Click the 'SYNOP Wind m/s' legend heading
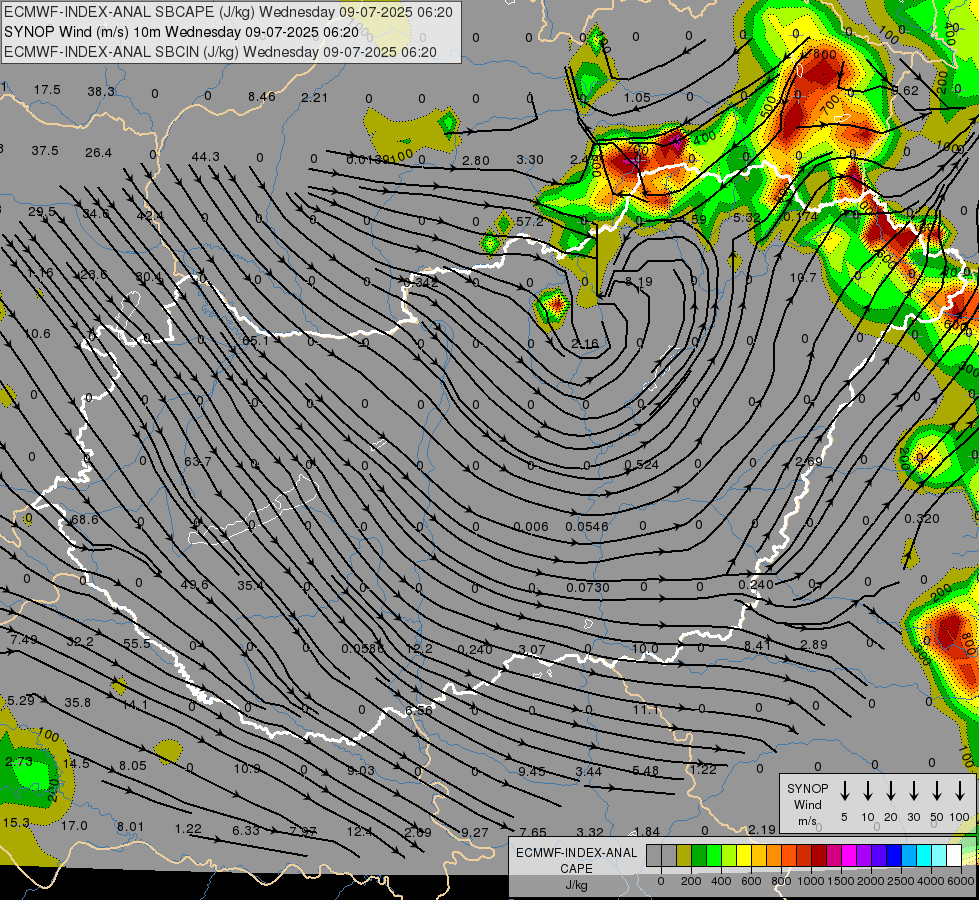979x900 pixels. 807,804
